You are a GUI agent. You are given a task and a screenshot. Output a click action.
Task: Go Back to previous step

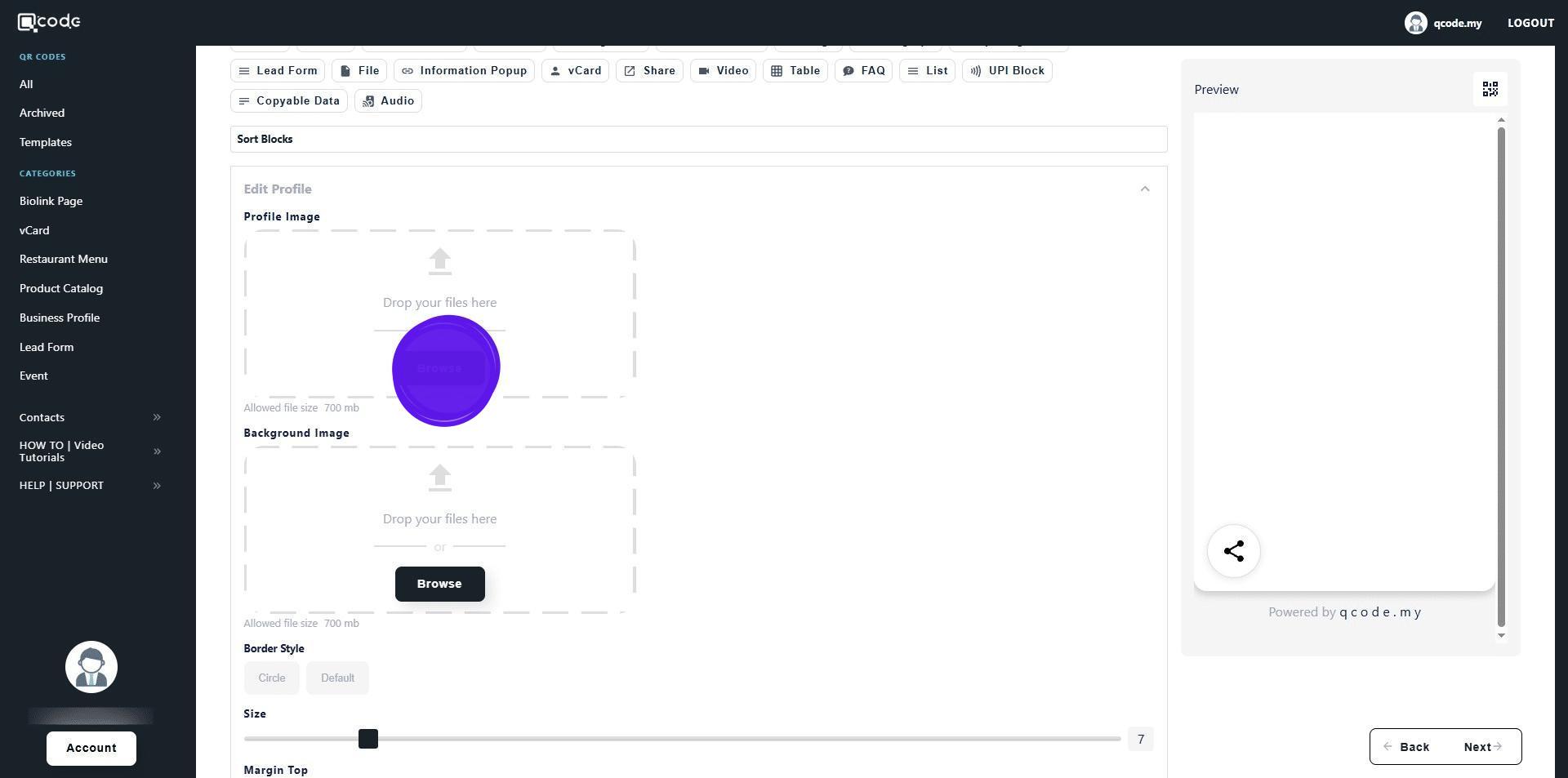tap(1406, 747)
